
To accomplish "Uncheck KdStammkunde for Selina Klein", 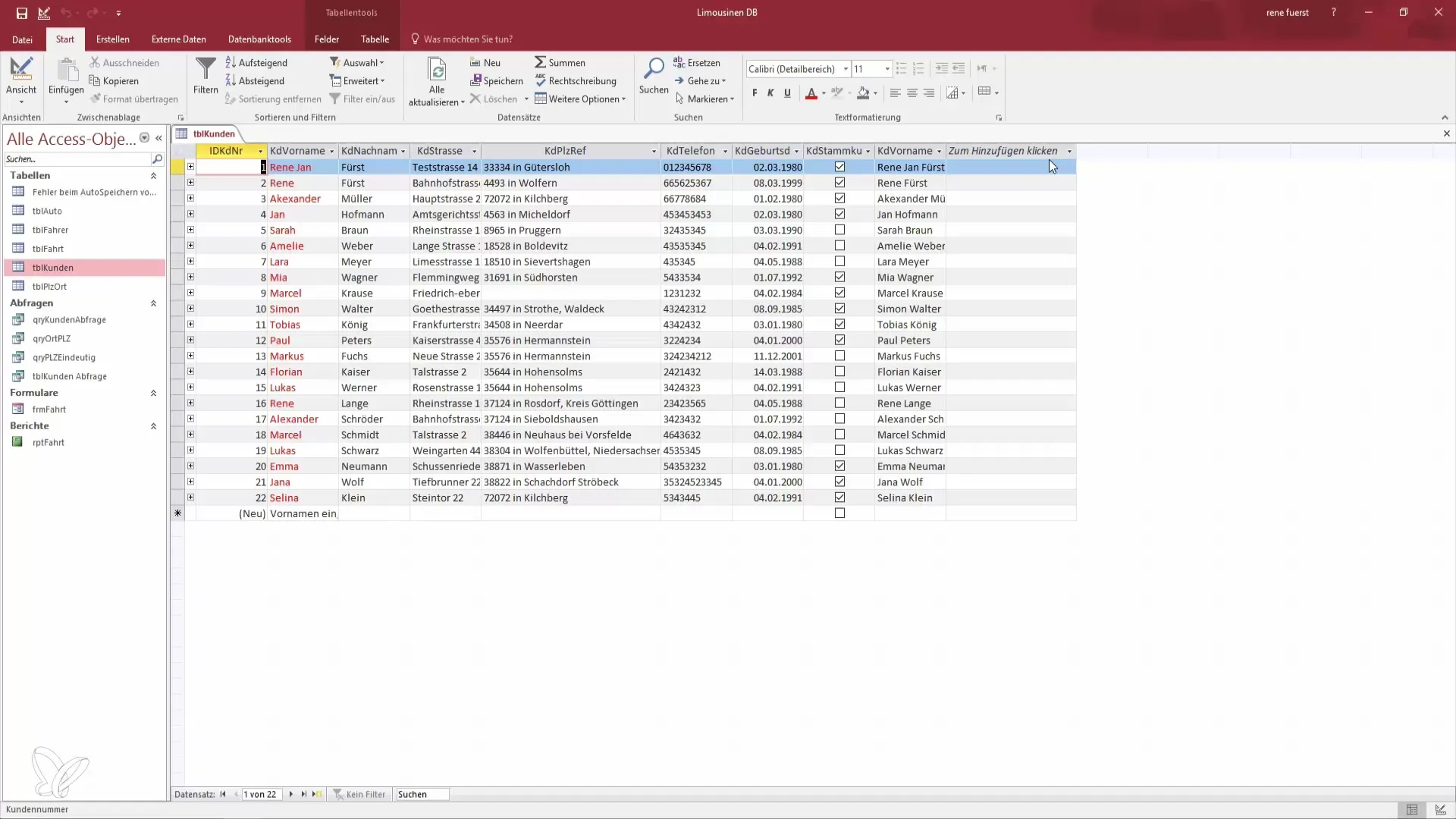I will pos(839,497).
